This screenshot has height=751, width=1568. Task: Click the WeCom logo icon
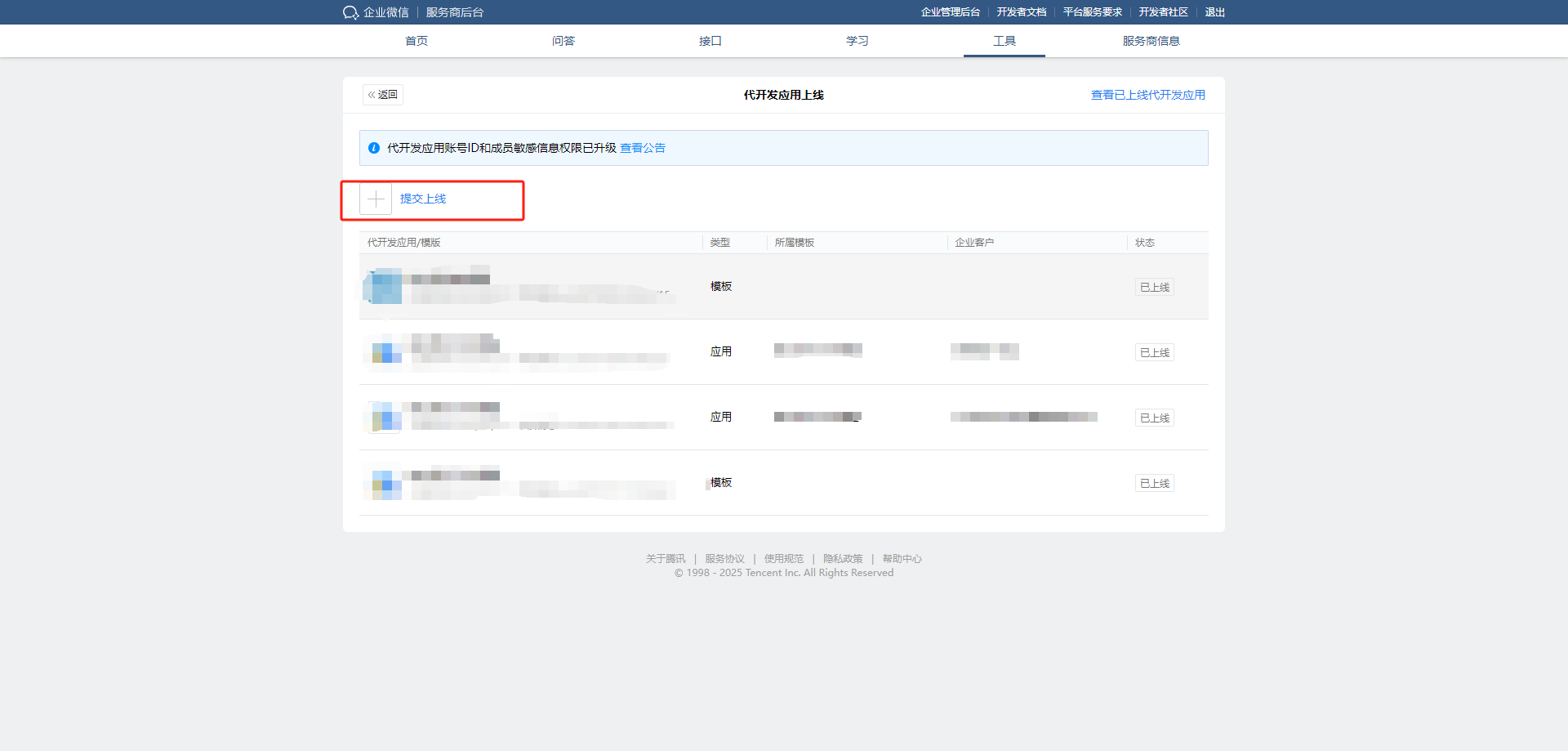coord(351,12)
